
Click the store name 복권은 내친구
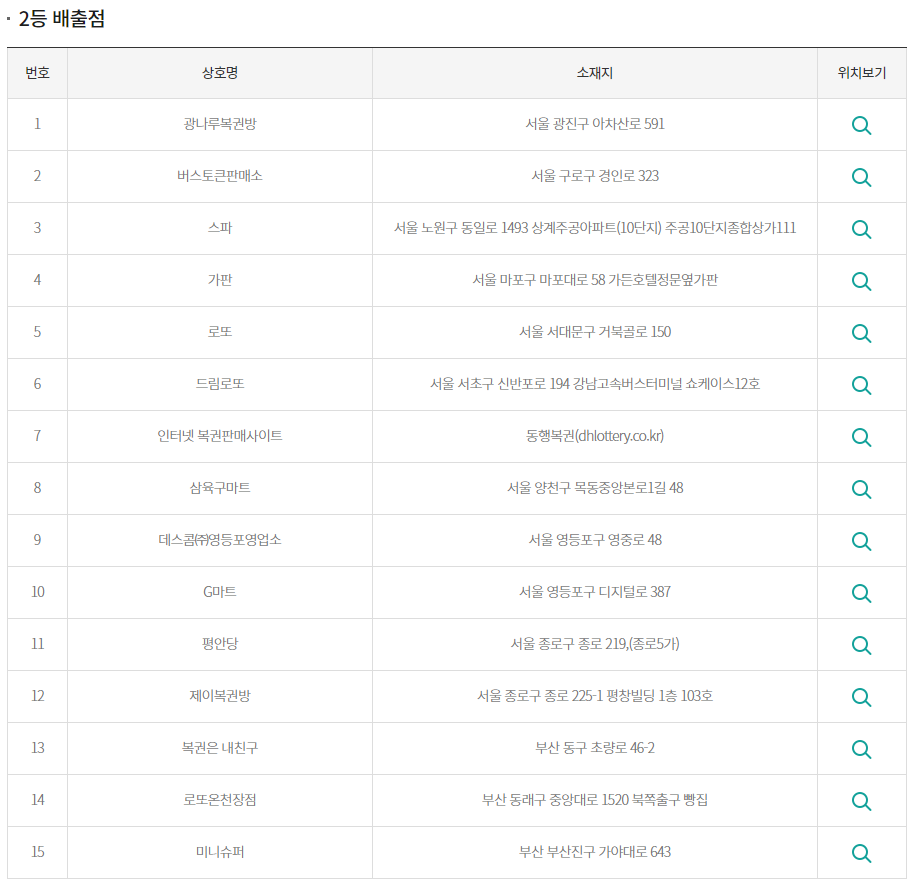(x=220, y=748)
